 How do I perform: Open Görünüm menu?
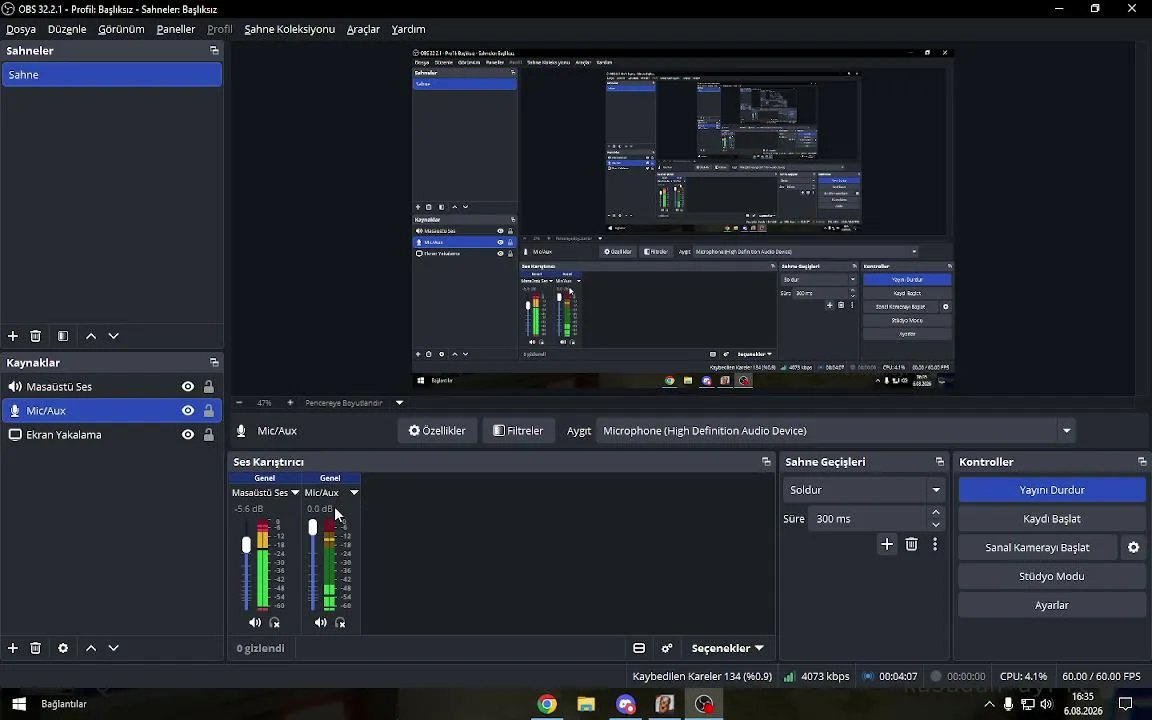(121, 29)
